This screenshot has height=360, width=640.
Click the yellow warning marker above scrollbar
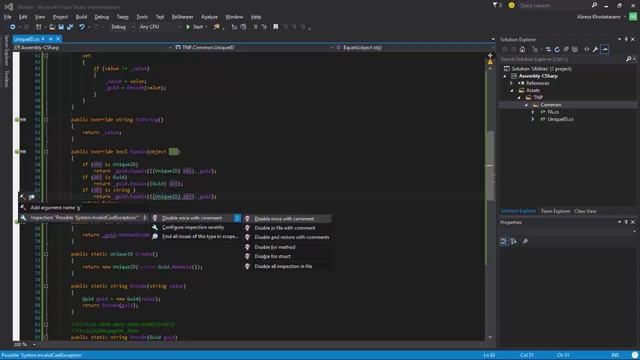click(490, 62)
